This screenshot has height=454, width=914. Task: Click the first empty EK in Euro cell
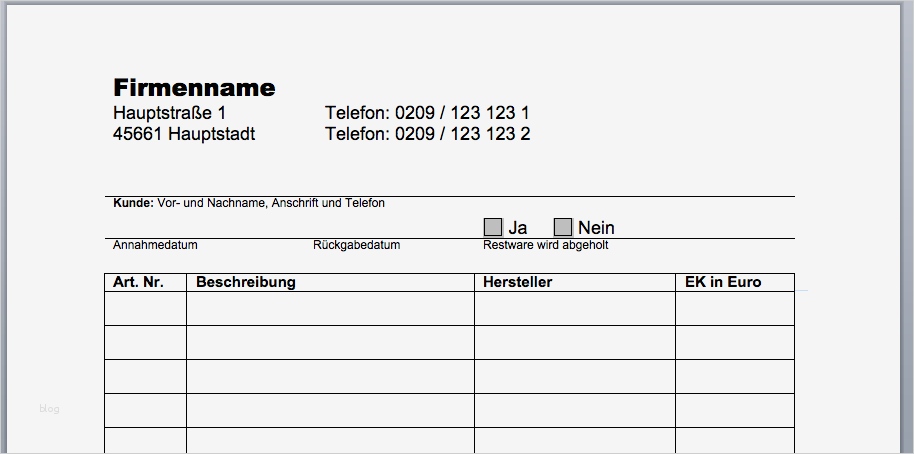[x=734, y=308]
